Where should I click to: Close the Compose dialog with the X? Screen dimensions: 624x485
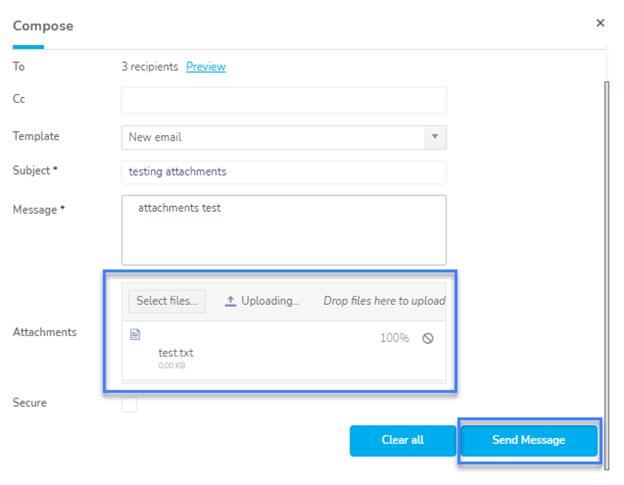pyautogui.click(x=600, y=23)
